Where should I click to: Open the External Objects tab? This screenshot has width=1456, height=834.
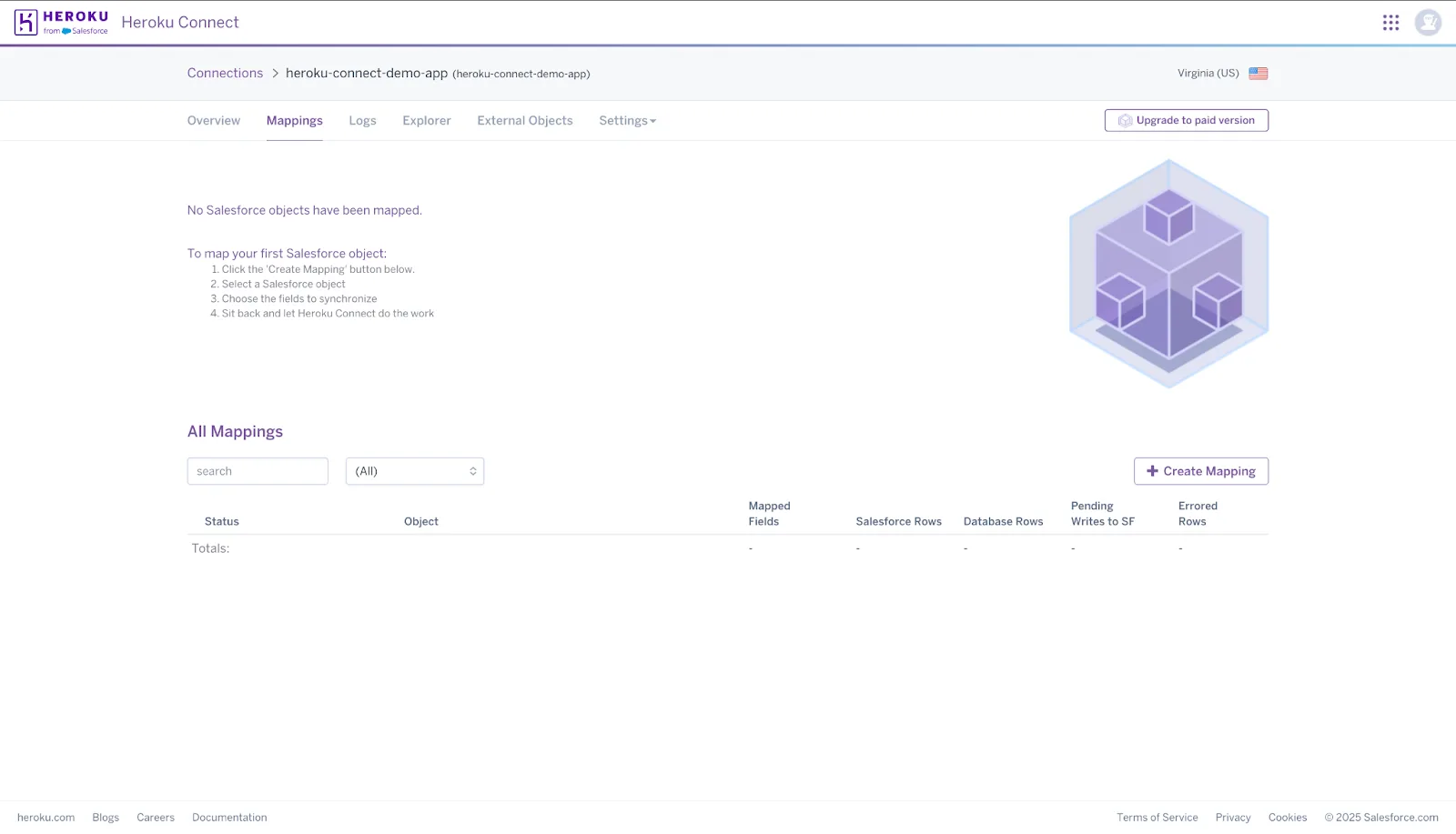[x=524, y=120]
